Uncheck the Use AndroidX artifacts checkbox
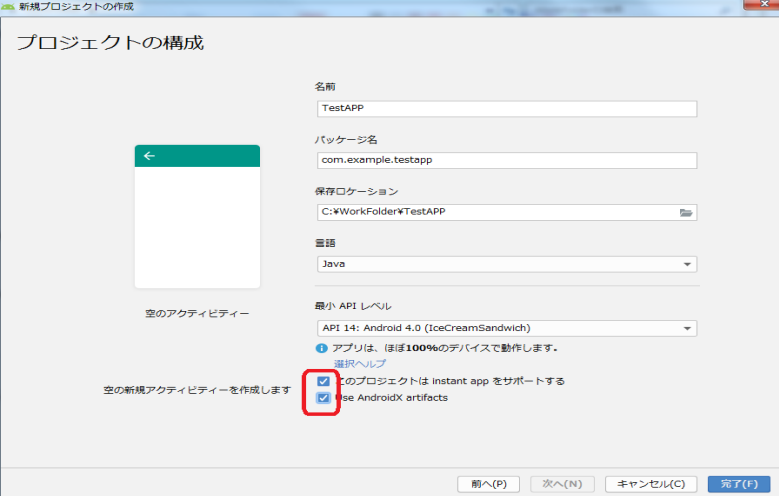779x496 pixels. click(x=322, y=398)
